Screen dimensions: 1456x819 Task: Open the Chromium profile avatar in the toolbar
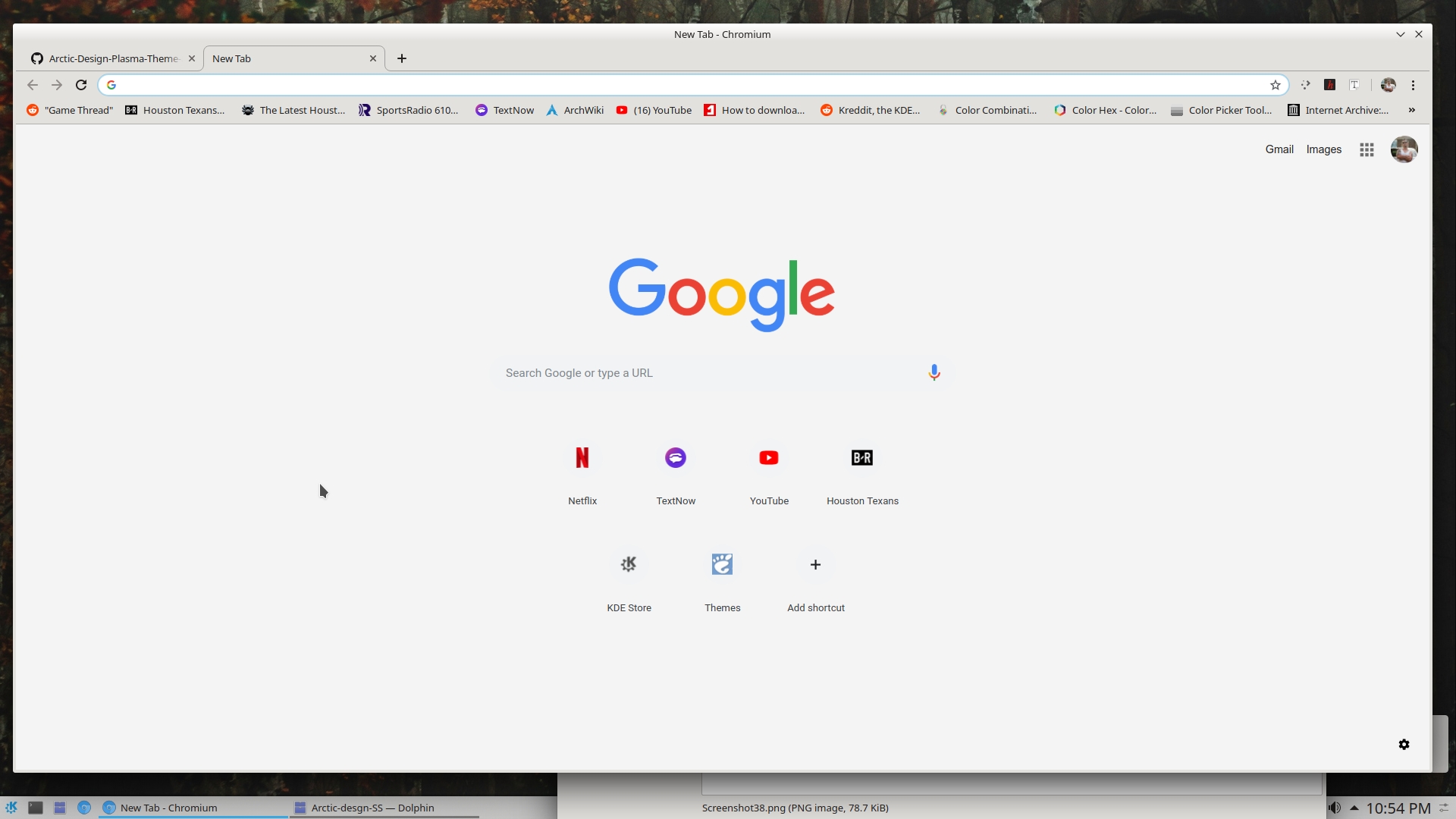click(x=1389, y=85)
